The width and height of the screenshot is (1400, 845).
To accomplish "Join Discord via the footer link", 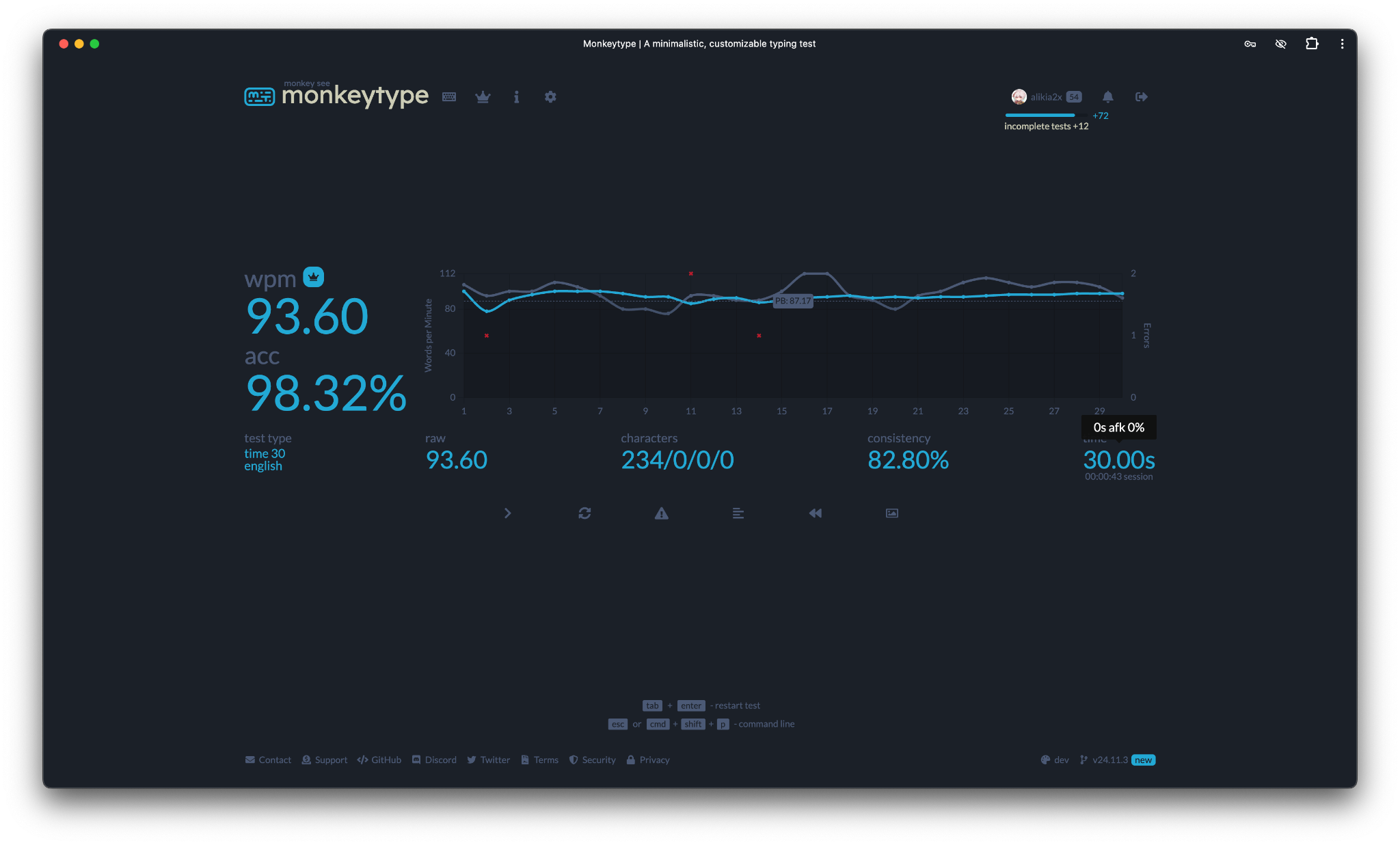I will 434,760.
